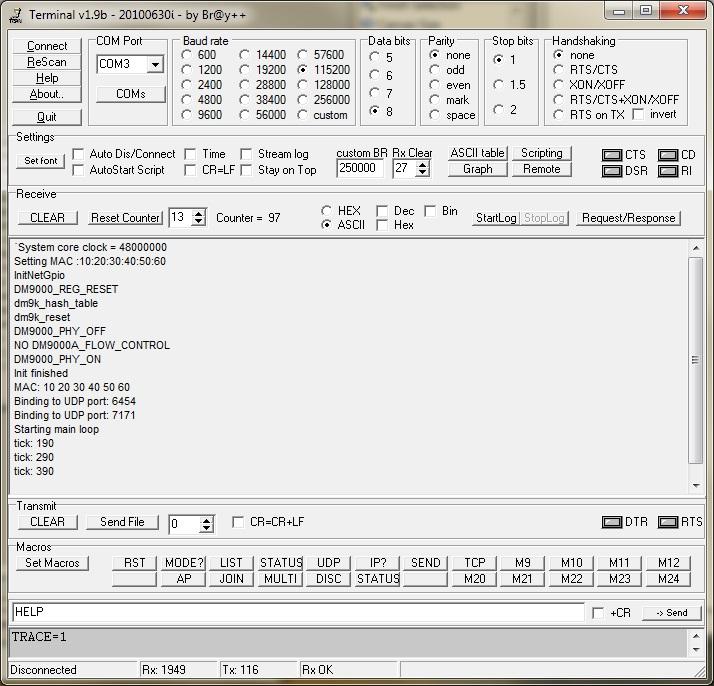Open the COM Port dropdown
714x686 pixels.
pos(155,64)
